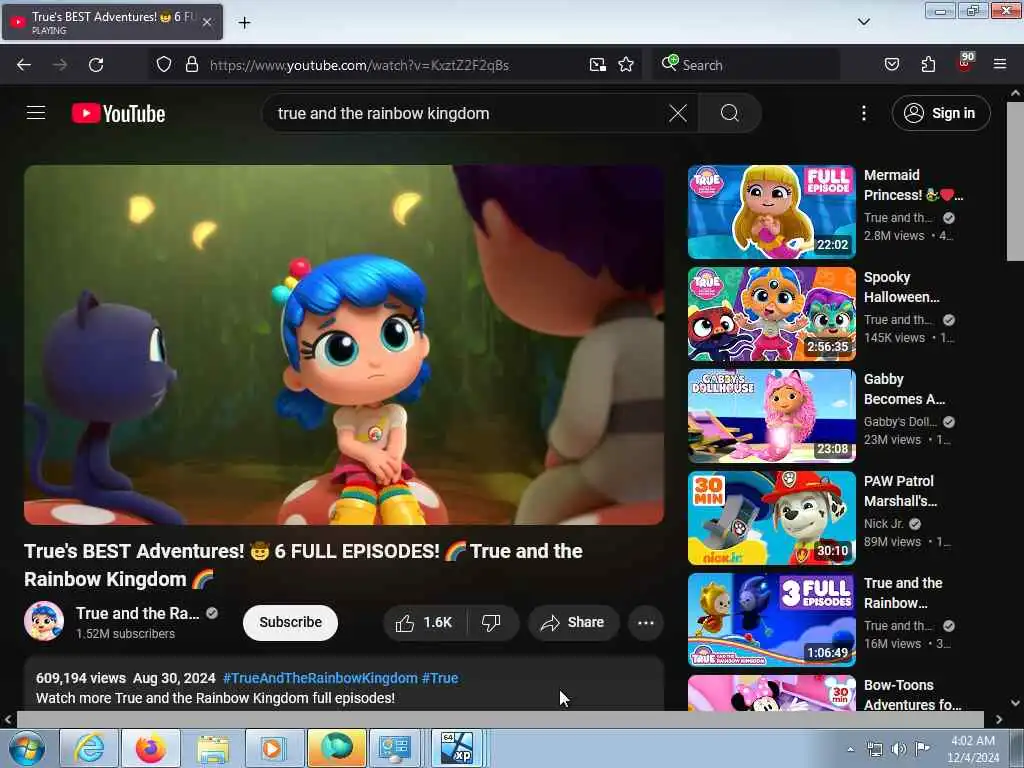This screenshot has height=768, width=1024.
Task: Click the red extension badge showing 90
Action: [x=965, y=62]
